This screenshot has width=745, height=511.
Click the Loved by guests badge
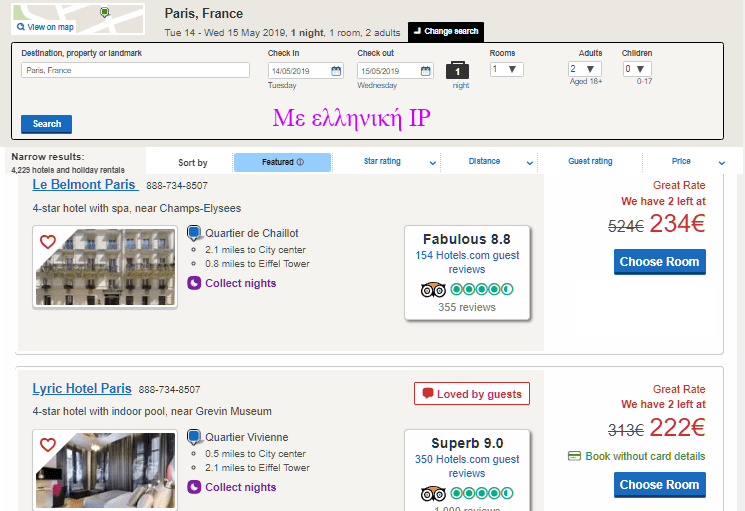[472, 394]
